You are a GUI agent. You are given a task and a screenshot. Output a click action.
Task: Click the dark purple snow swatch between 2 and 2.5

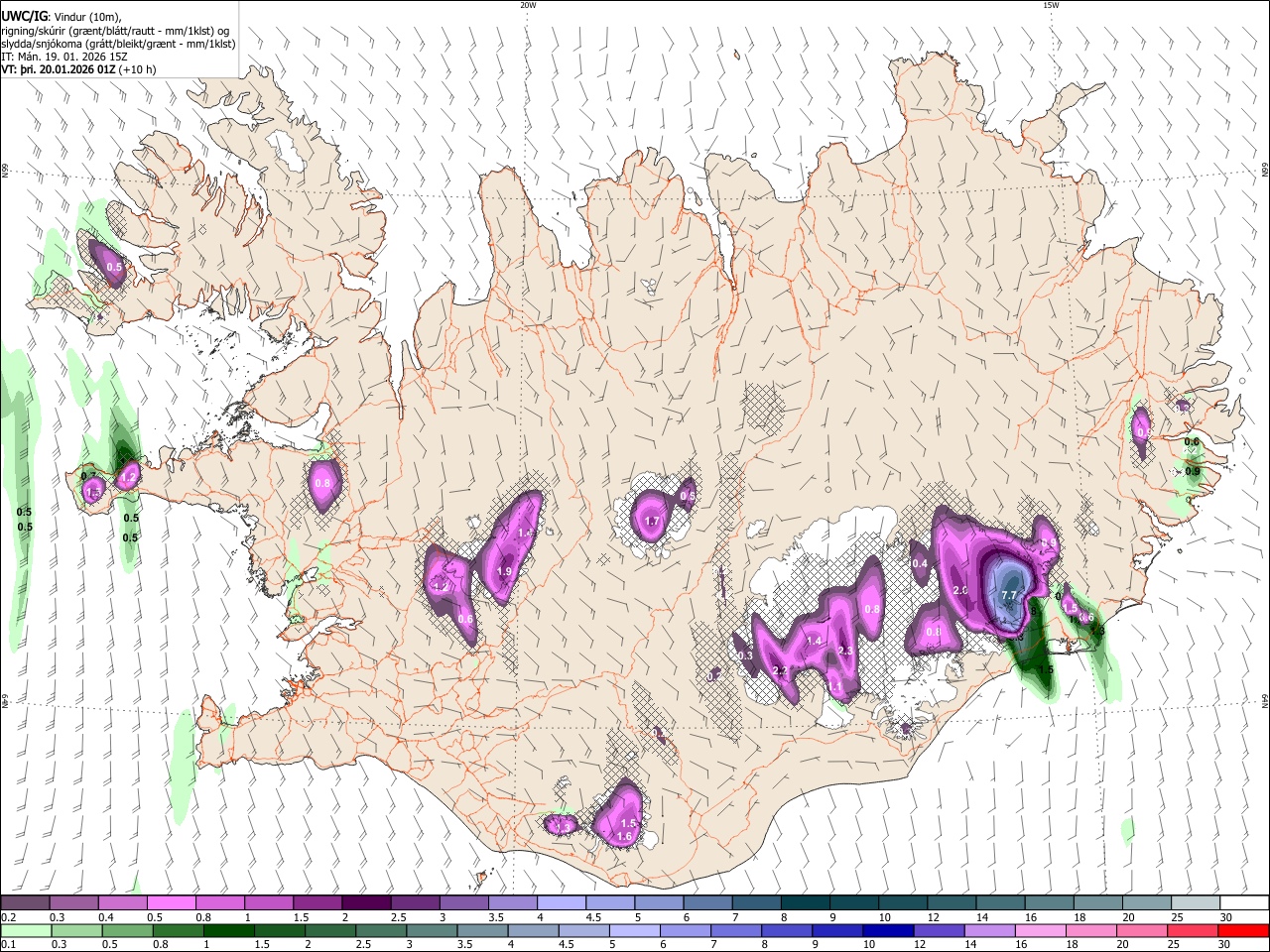(x=366, y=902)
